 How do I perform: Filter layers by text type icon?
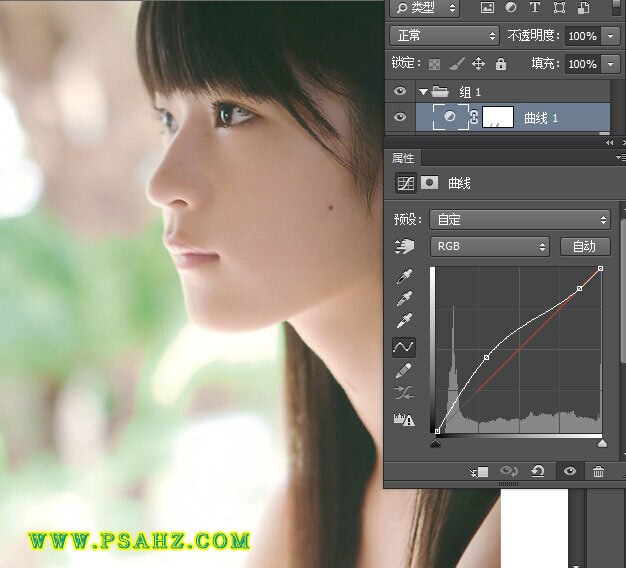click(534, 8)
